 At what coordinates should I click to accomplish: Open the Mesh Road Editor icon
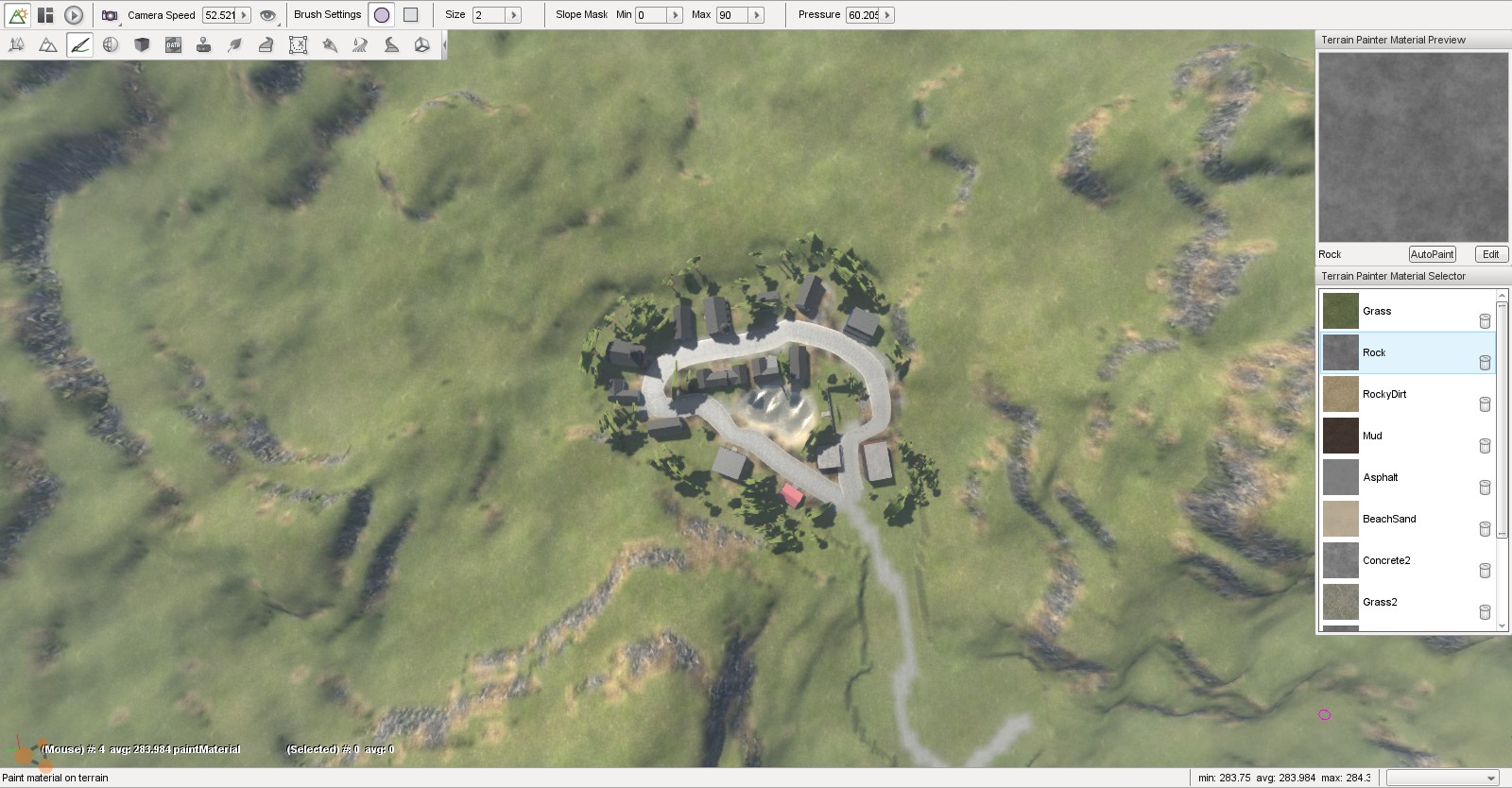pyautogui.click(x=266, y=44)
